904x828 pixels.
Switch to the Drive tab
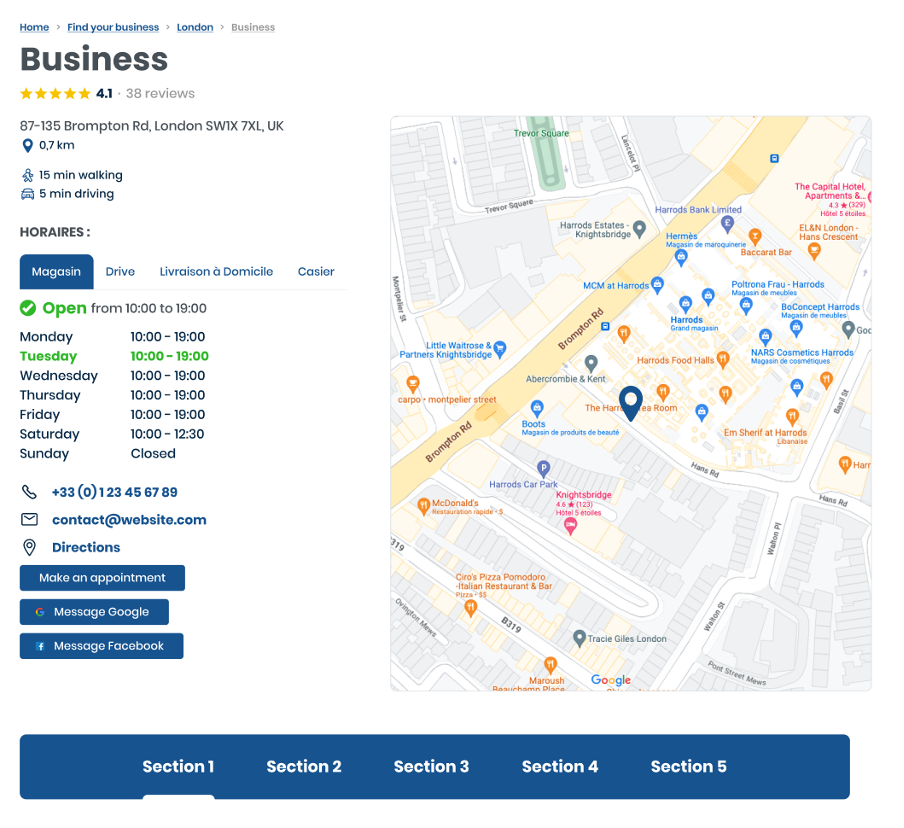[120, 272]
